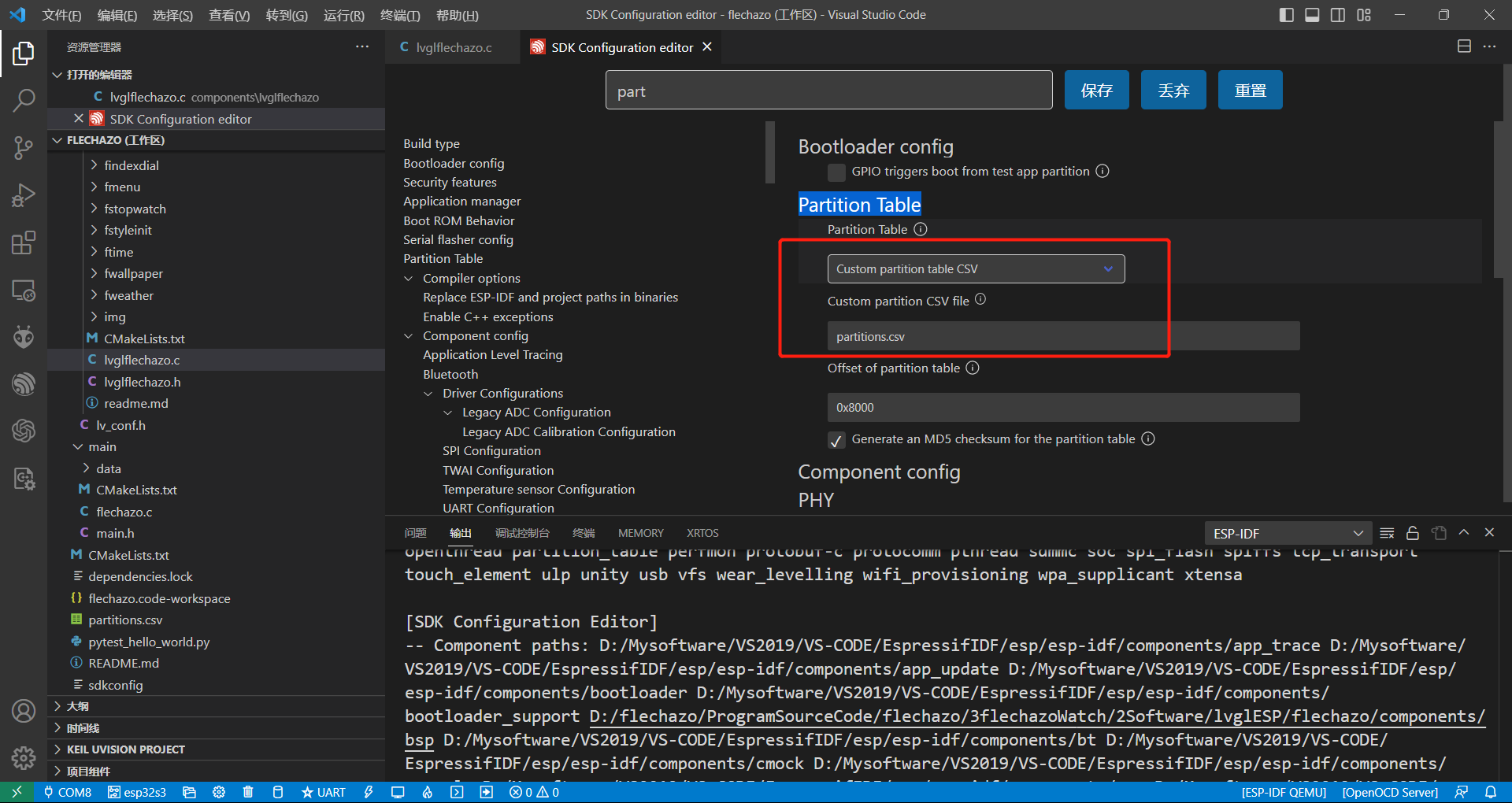Click the ESP-IDF flash lightning icon in status bar
The image size is (1512, 803).
(x=368, y=792)
